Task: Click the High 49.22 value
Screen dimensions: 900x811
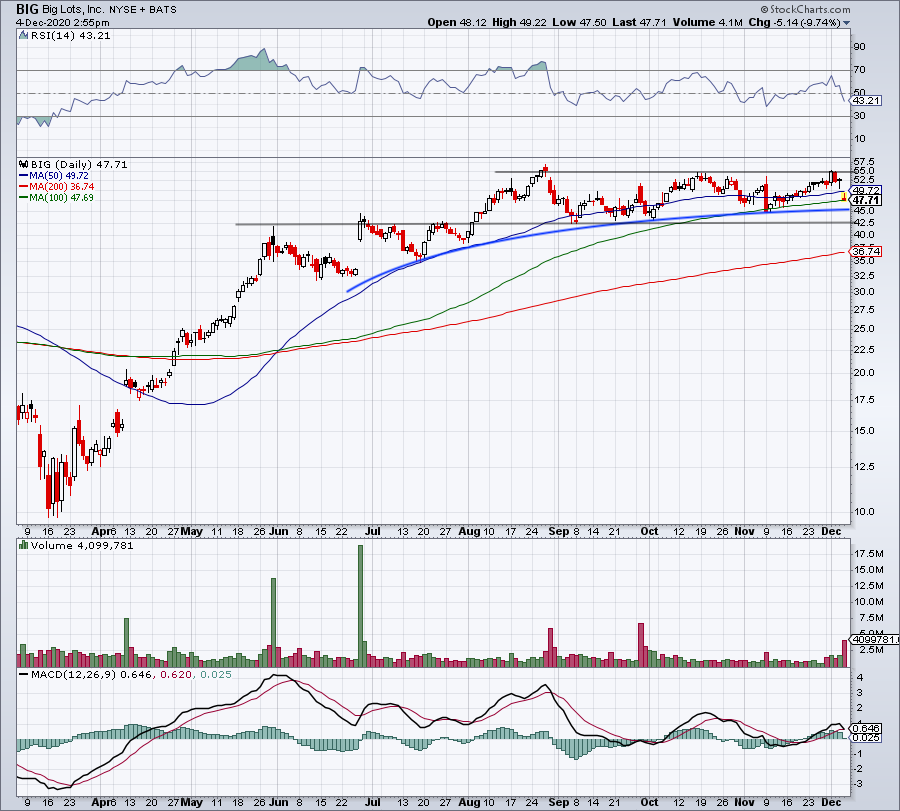Action: tap(519, 22)
